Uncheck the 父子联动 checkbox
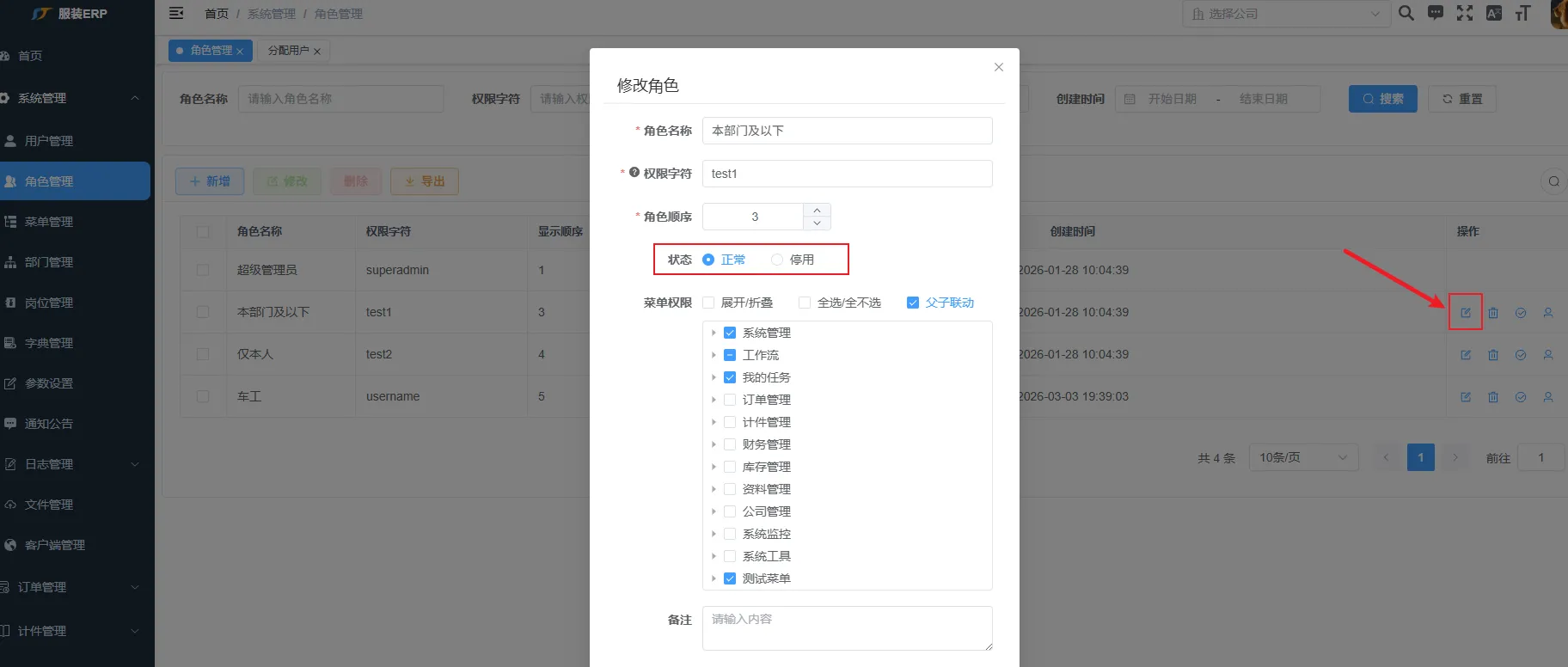 [913, 303]
